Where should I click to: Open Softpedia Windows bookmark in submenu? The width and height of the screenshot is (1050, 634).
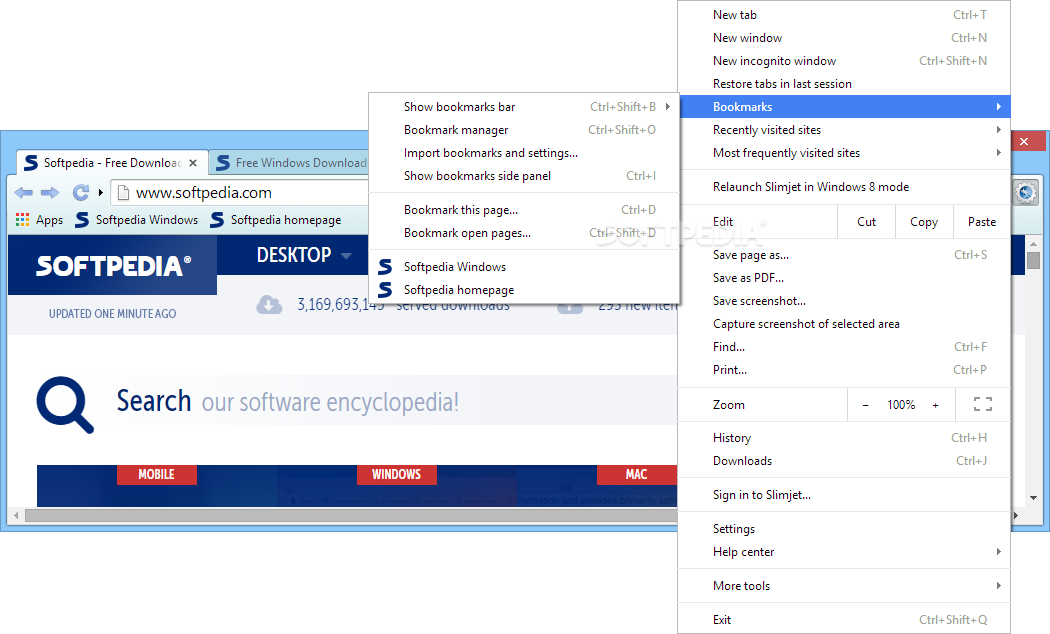(x=524, y=266)
